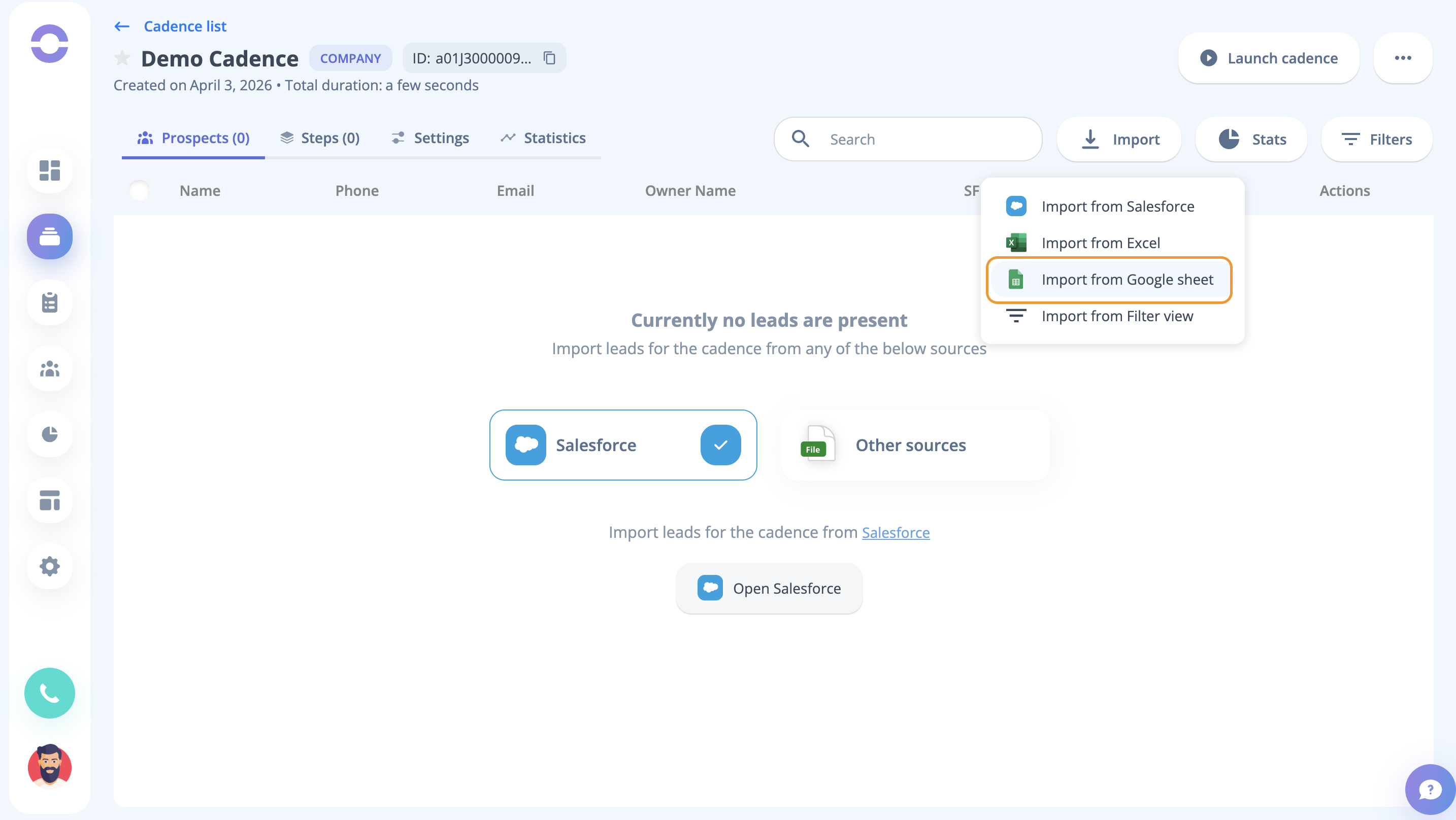Select the Salesforce source option card
This screenshot has width=1456, height=820.
pos(623,445)
